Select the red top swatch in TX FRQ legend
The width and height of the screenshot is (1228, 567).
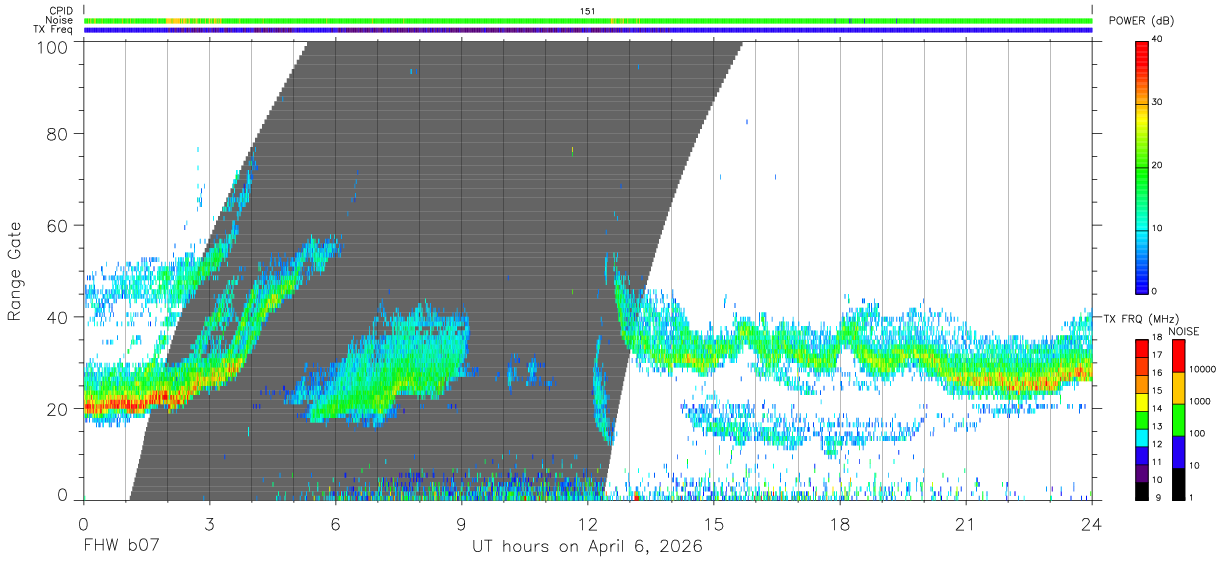click(x=1141, y=347)
